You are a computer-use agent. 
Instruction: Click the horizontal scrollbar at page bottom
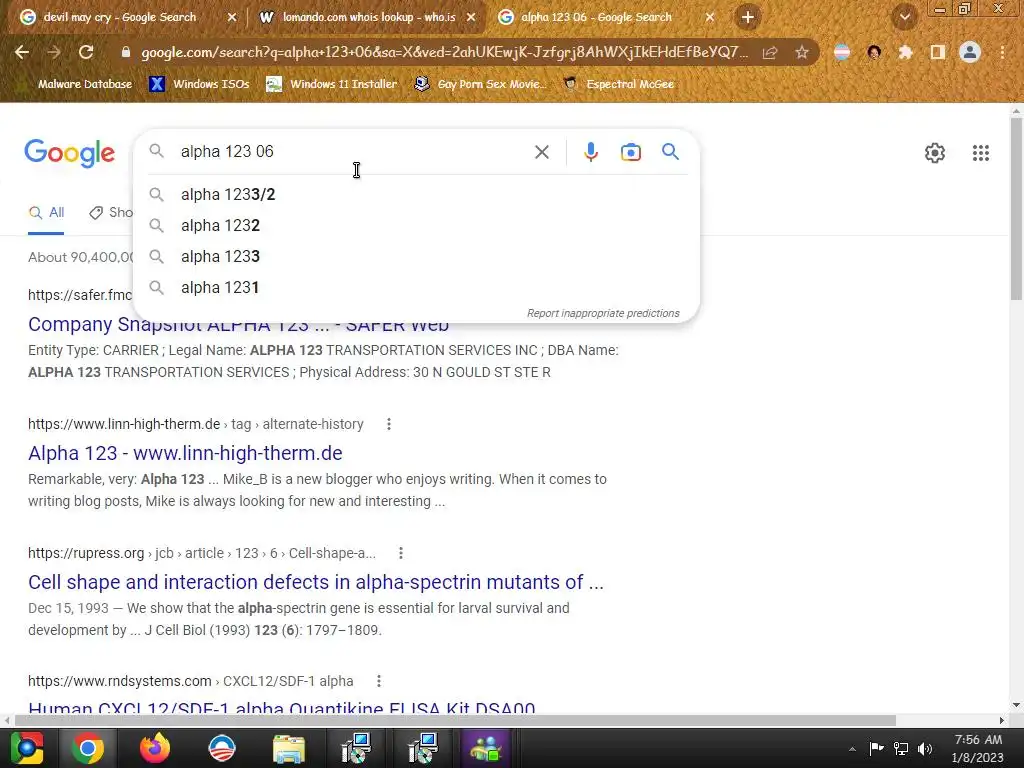pos(455,720)
